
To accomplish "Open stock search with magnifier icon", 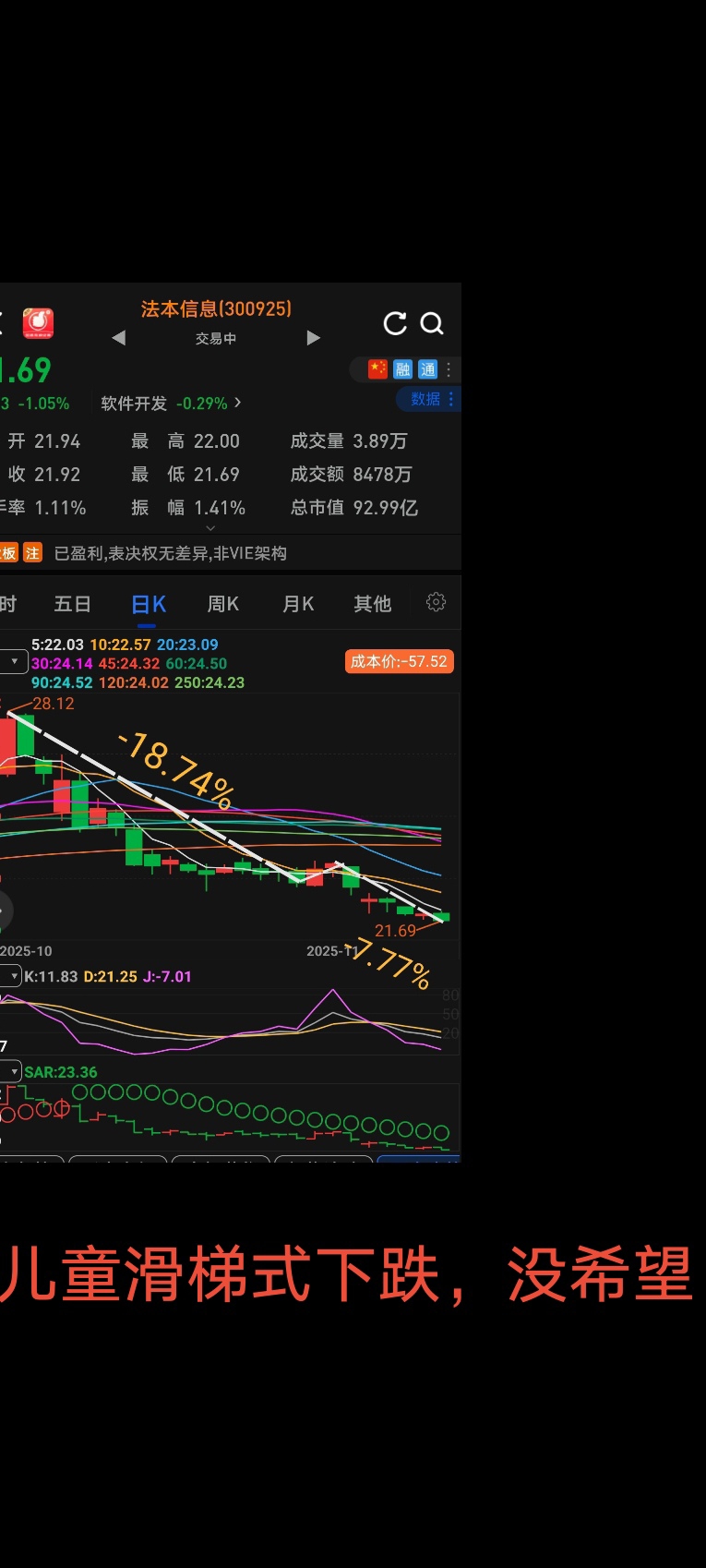I will pos(432,323).
